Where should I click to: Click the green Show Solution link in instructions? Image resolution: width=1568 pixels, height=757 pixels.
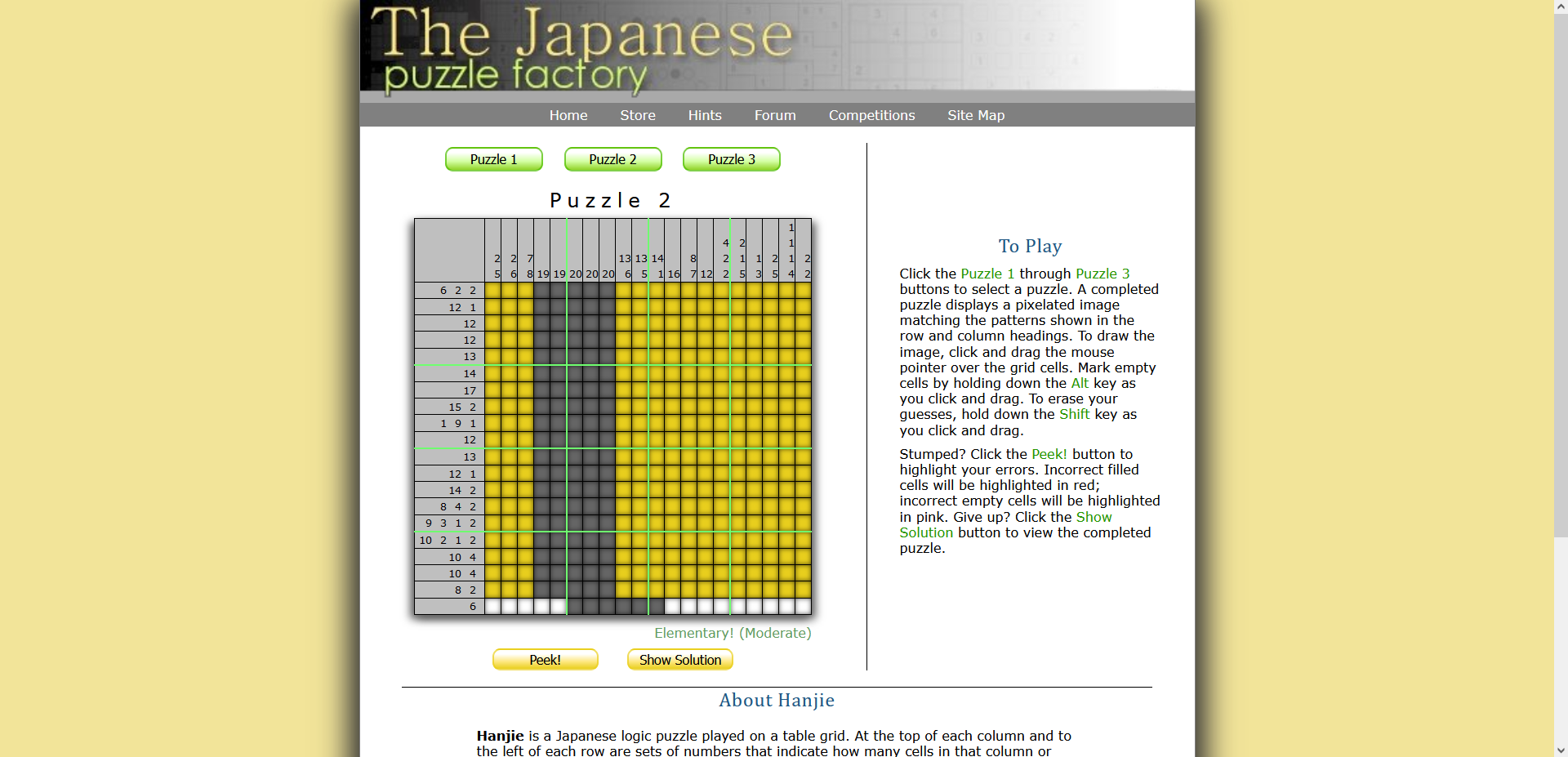pyautogui.click(x=925, y=532)
